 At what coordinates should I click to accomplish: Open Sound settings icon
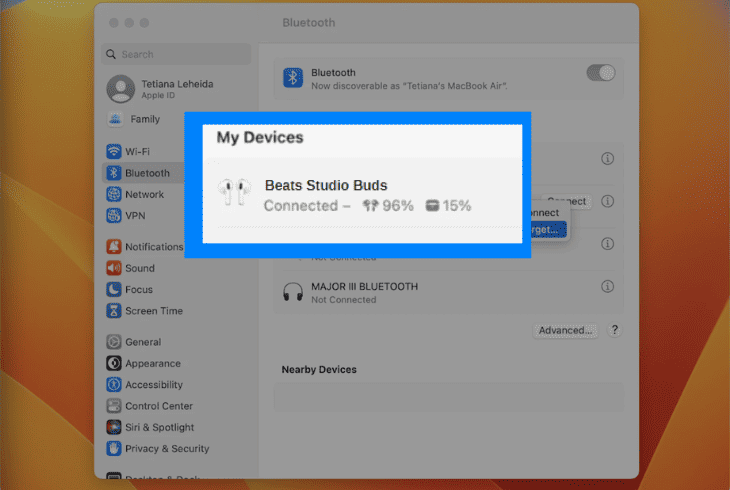tap(114, 268)
